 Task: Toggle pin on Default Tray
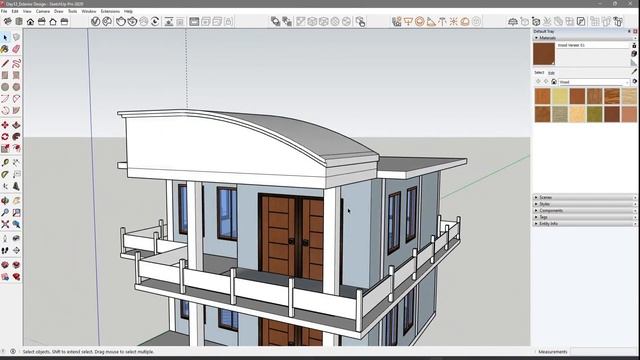[x=629, y=31]
